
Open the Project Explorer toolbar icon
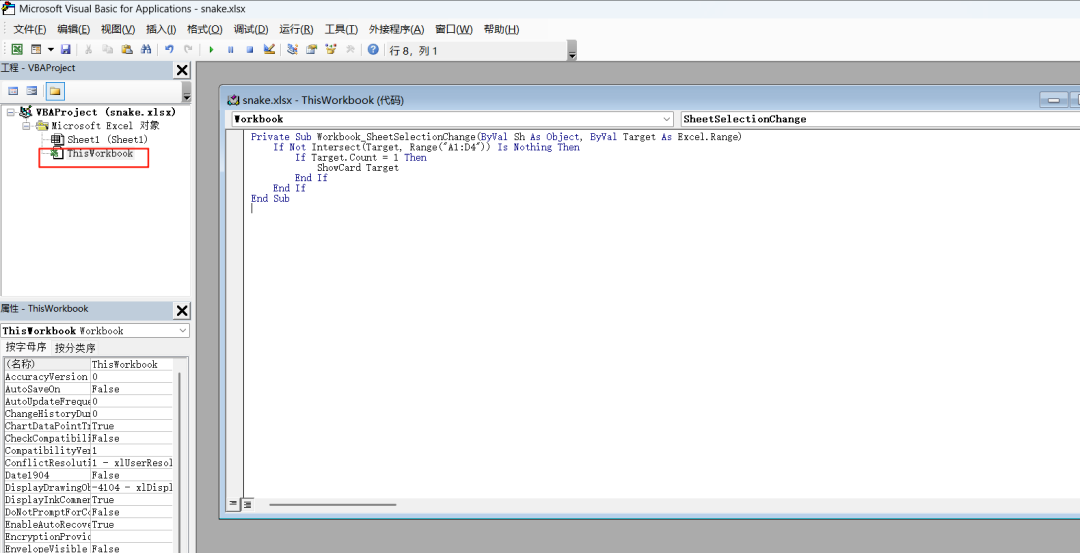[293, 50]
